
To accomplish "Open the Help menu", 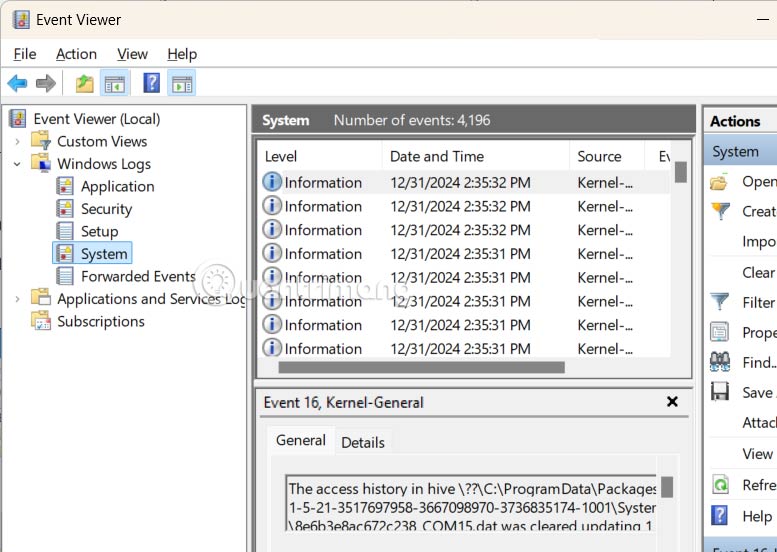I will coord(182,54).
